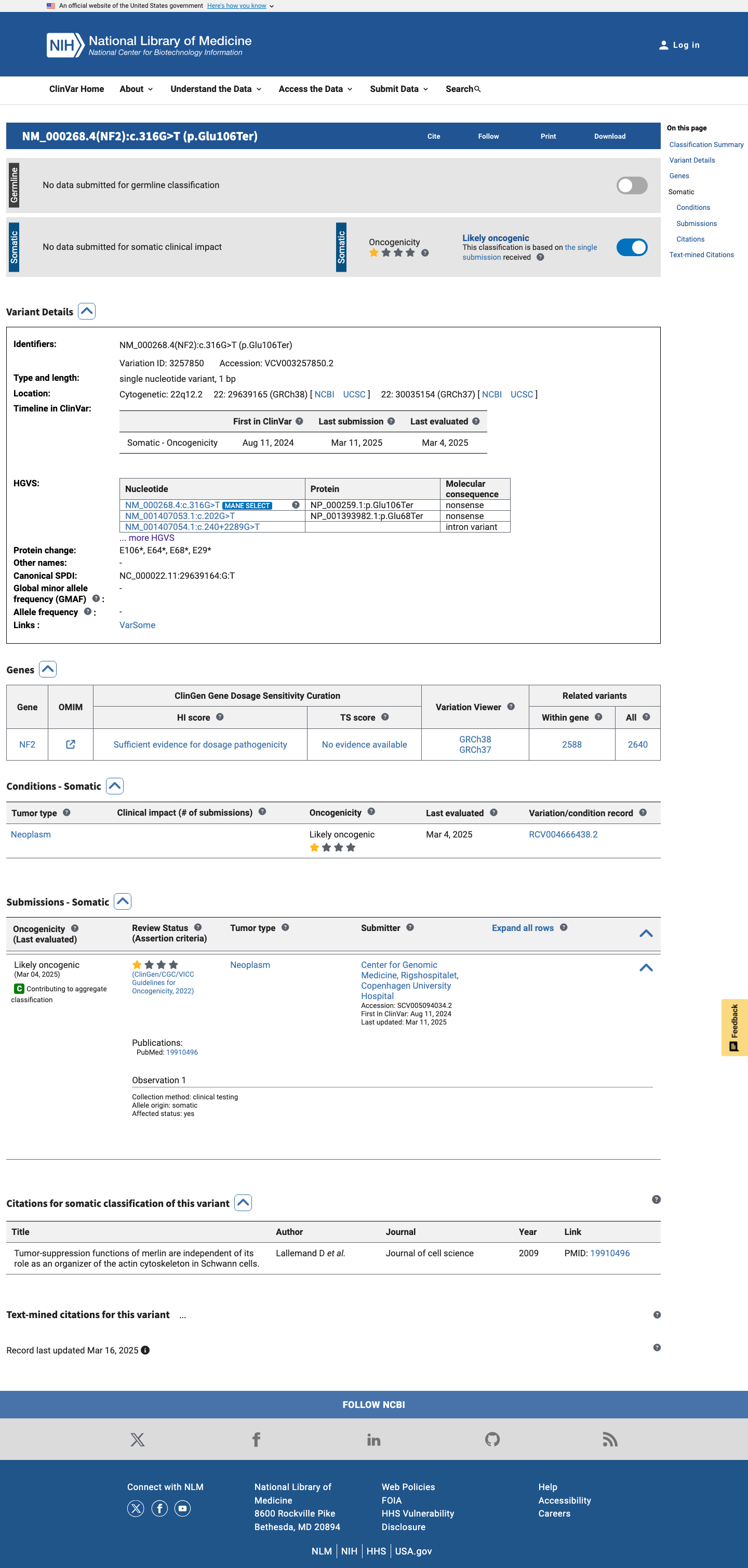Open 'the single submission' link
Image resolution: width=748 pixels, height=1568 pixels.
tap(529, 253)
